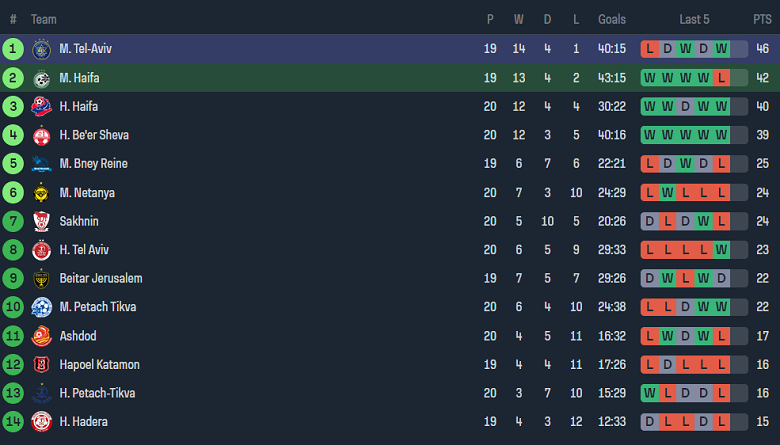Sort the table by PTS column header

762,19
